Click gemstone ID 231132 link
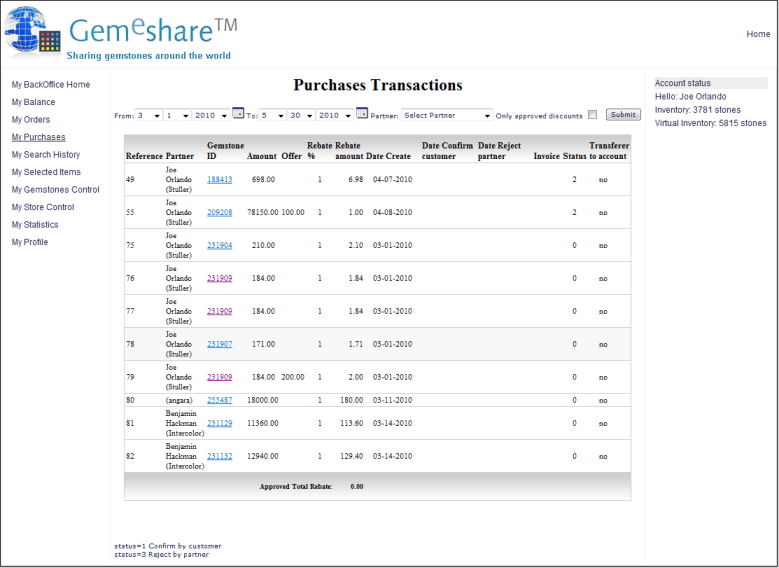Screen dimensions: 779x568 (x=219, y=456)
